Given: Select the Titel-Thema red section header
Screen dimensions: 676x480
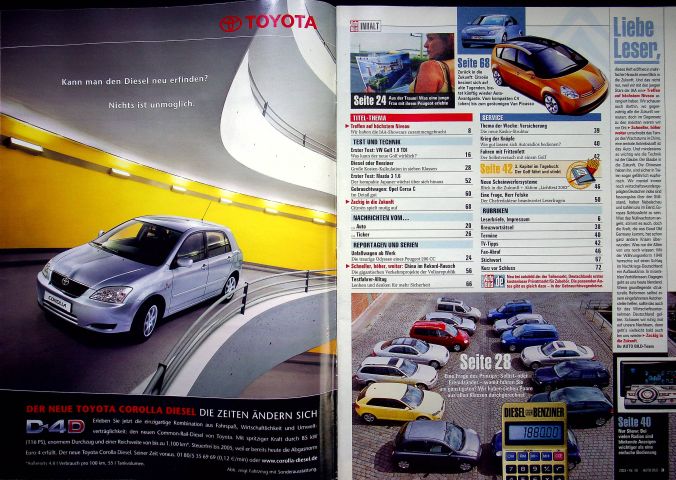Looking at the screenshot, I should [x=410, y=116].
